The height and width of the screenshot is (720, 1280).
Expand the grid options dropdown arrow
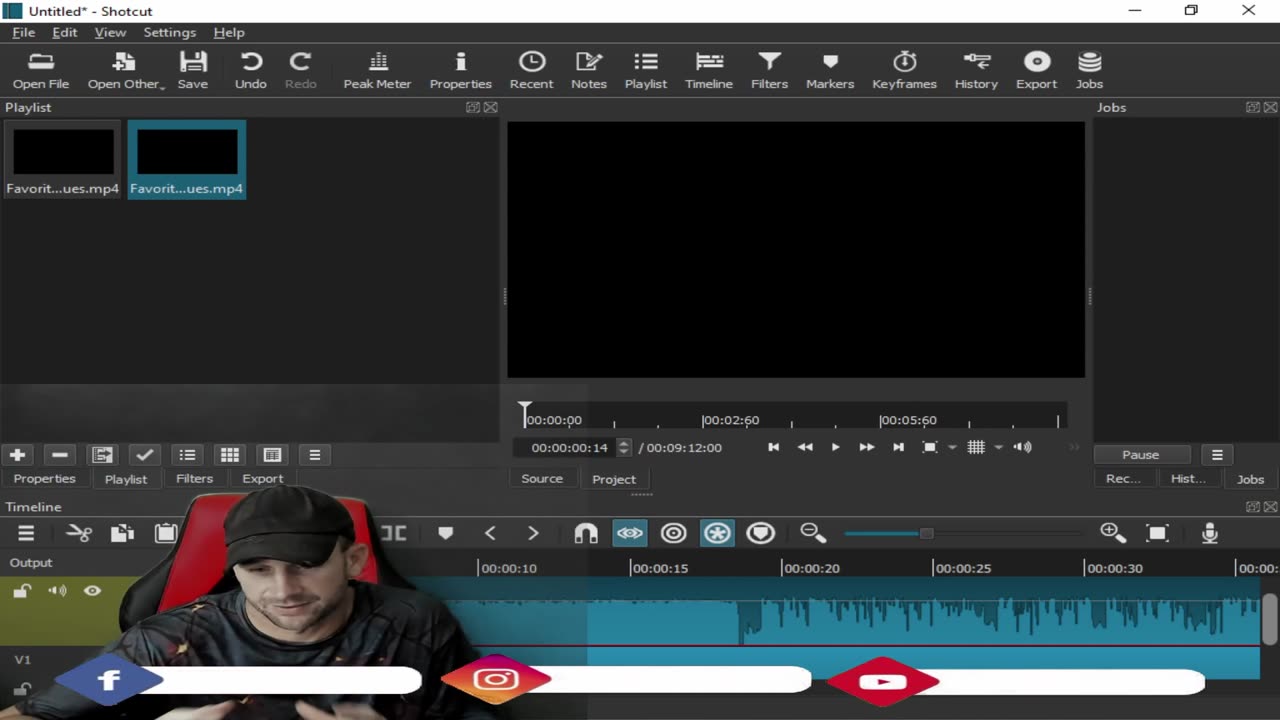point(998,448)
